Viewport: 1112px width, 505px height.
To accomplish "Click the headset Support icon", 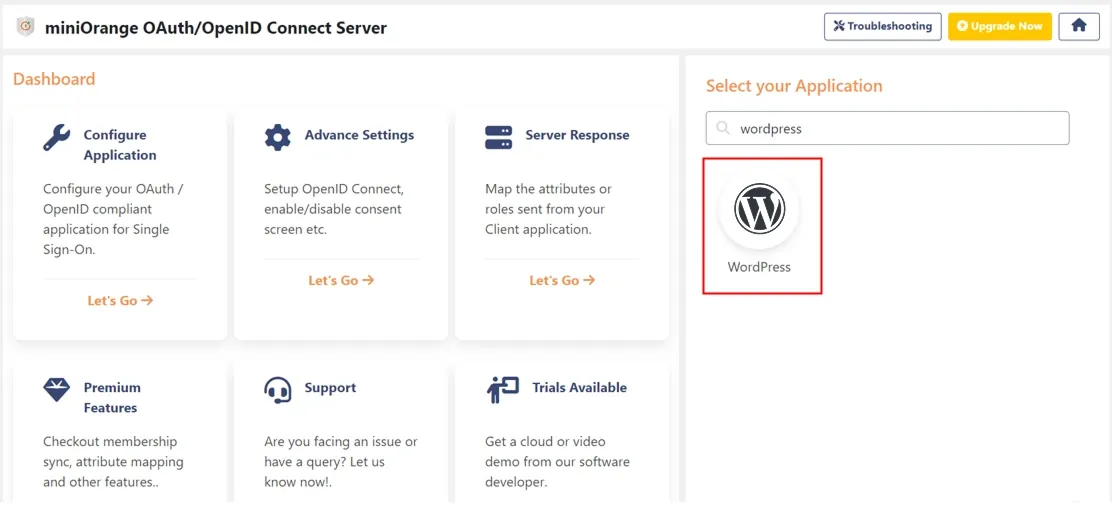I will (277, 389).
